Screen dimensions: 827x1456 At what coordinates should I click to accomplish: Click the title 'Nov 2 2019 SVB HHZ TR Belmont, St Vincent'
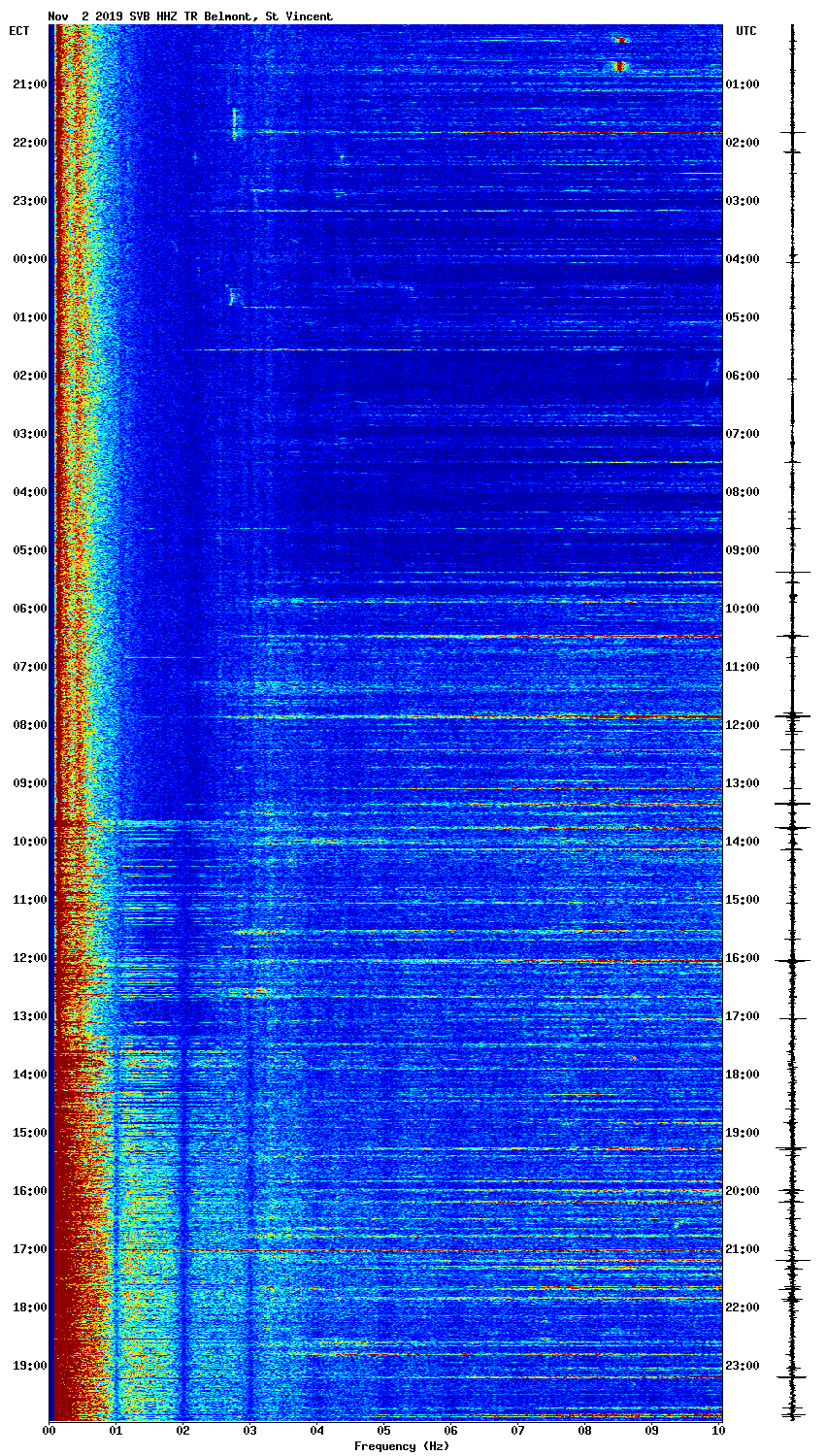point(190,17)
